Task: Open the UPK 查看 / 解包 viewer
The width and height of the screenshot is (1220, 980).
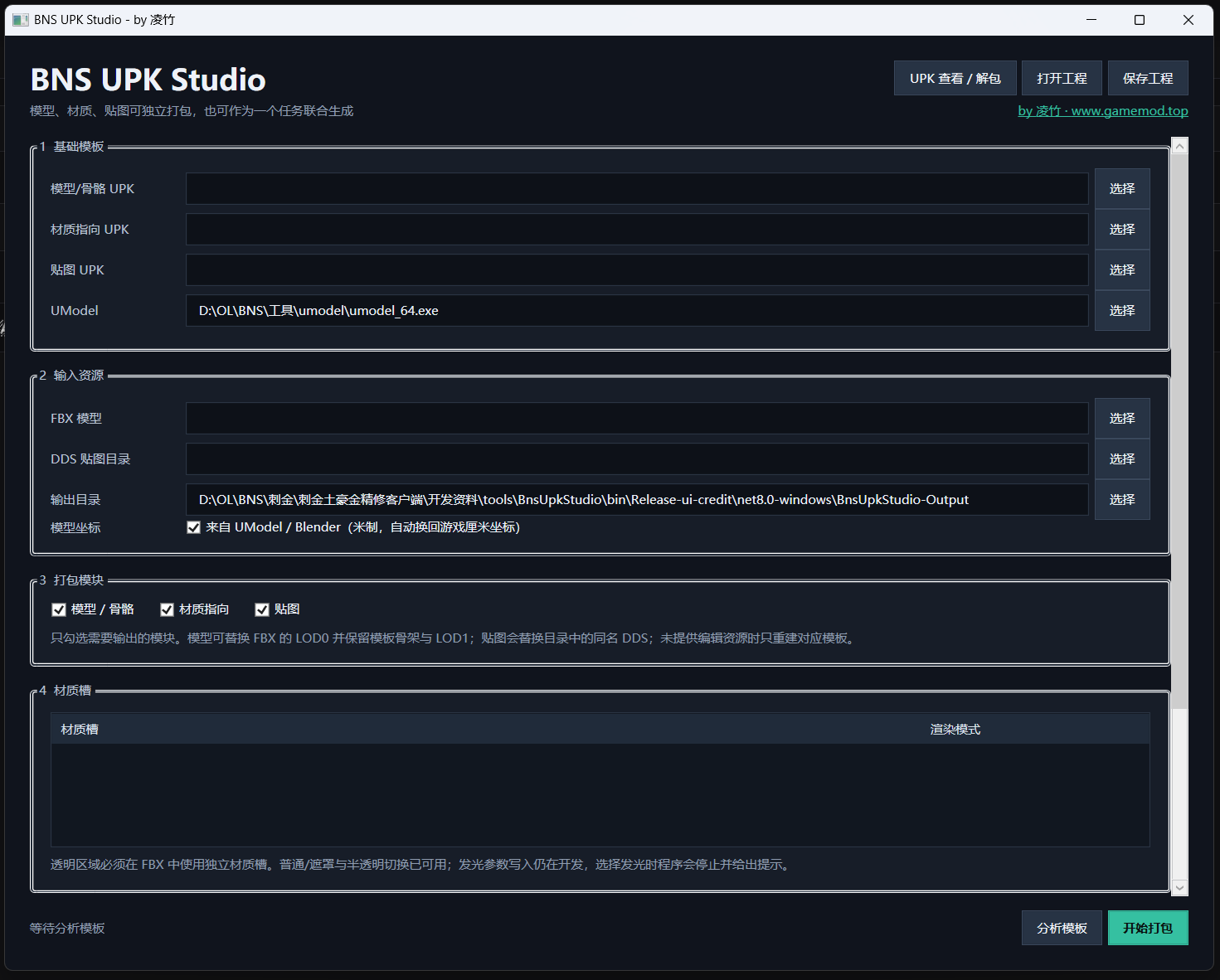Action: pos(955,78)
